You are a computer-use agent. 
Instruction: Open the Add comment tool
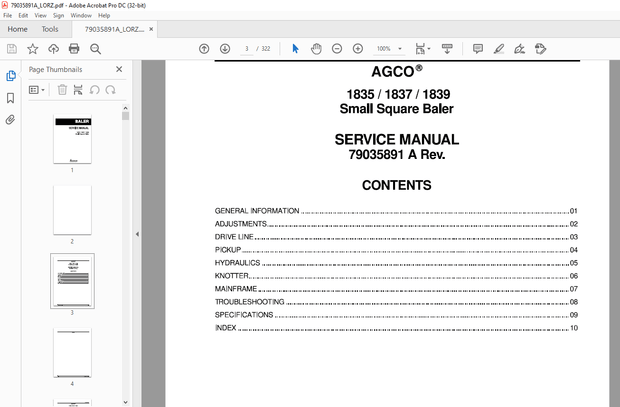(477, 48)
